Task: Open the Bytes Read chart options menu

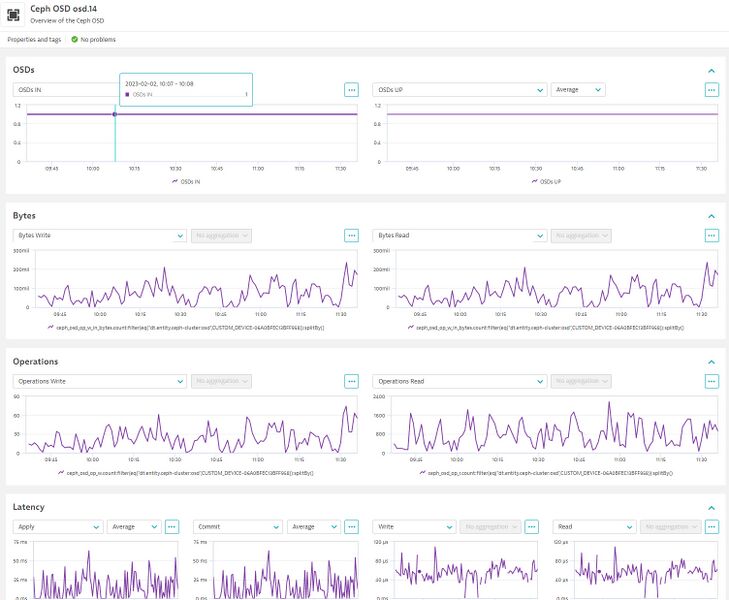Action: pyautogui.click(x=711, y=235)
